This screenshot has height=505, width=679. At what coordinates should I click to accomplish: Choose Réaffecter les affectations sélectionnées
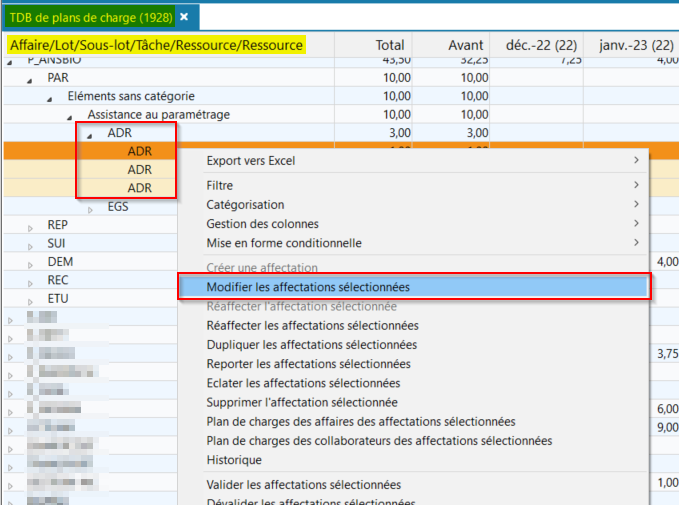pyautogui.click(x=413, y=325)
